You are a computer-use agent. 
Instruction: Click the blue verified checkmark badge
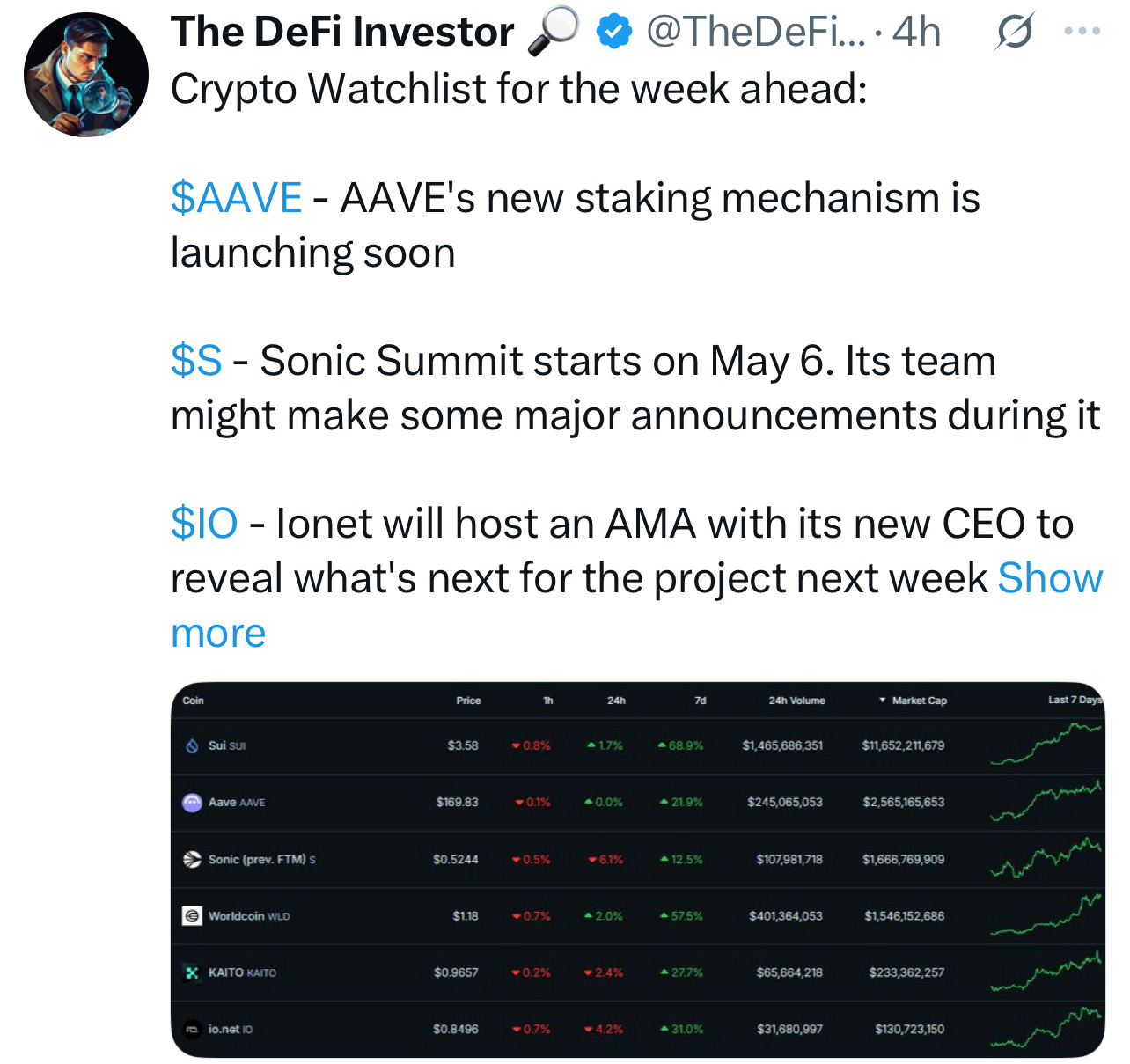click(x=613, y=33)
